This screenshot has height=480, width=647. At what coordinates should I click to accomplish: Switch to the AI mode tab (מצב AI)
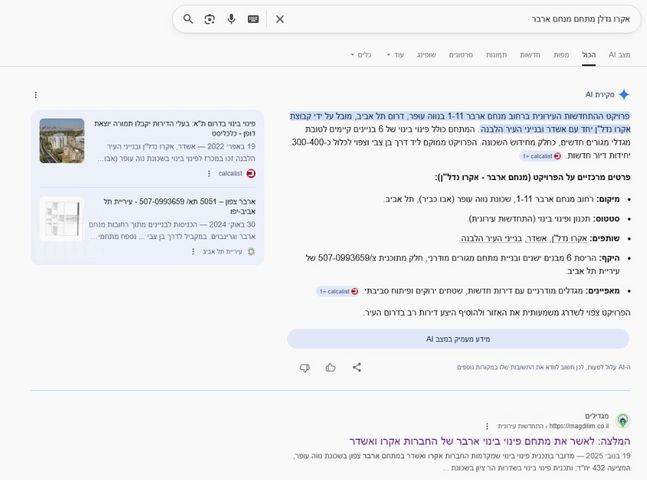tap(619, 54)
